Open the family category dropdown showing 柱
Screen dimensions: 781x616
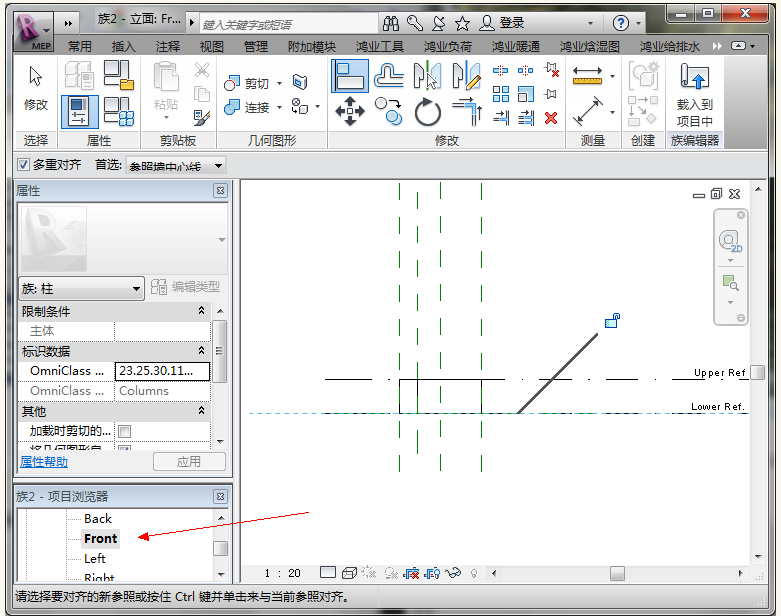tap(82, 288)
